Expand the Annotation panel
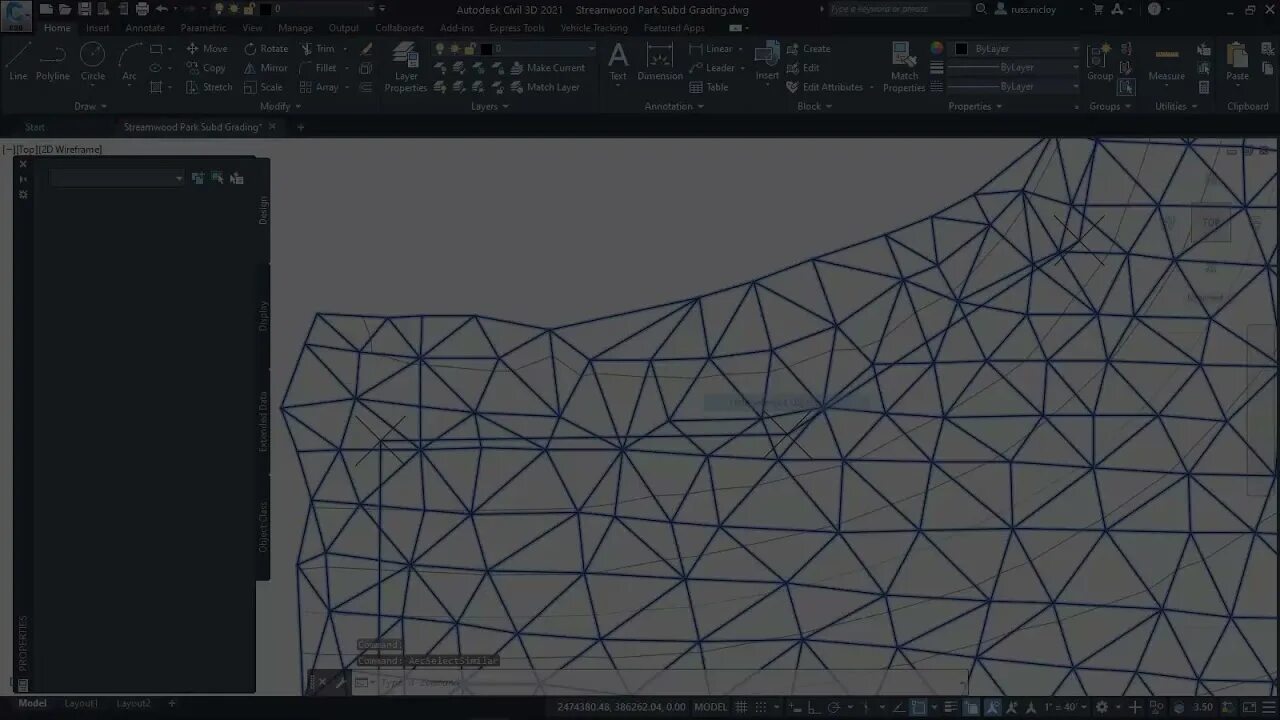The height and width of the screenshot is (720, 1280). pos(674,106)
